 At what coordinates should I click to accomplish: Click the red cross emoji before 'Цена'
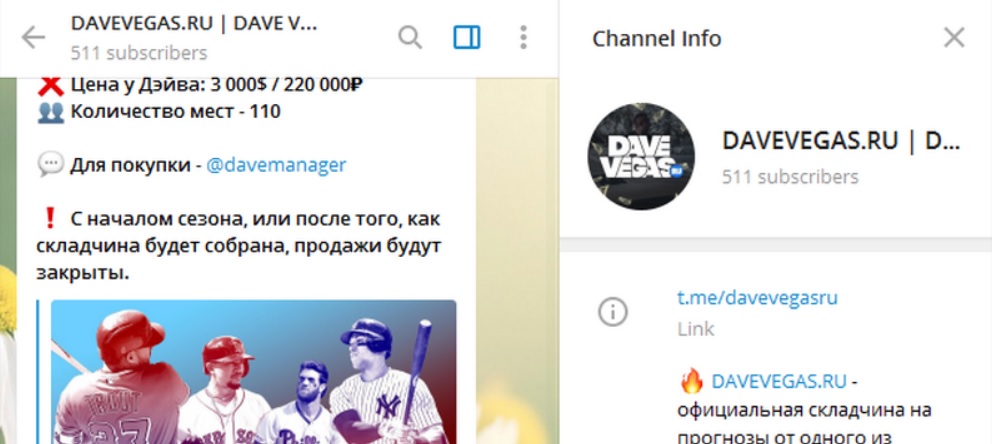click(50, 85)
